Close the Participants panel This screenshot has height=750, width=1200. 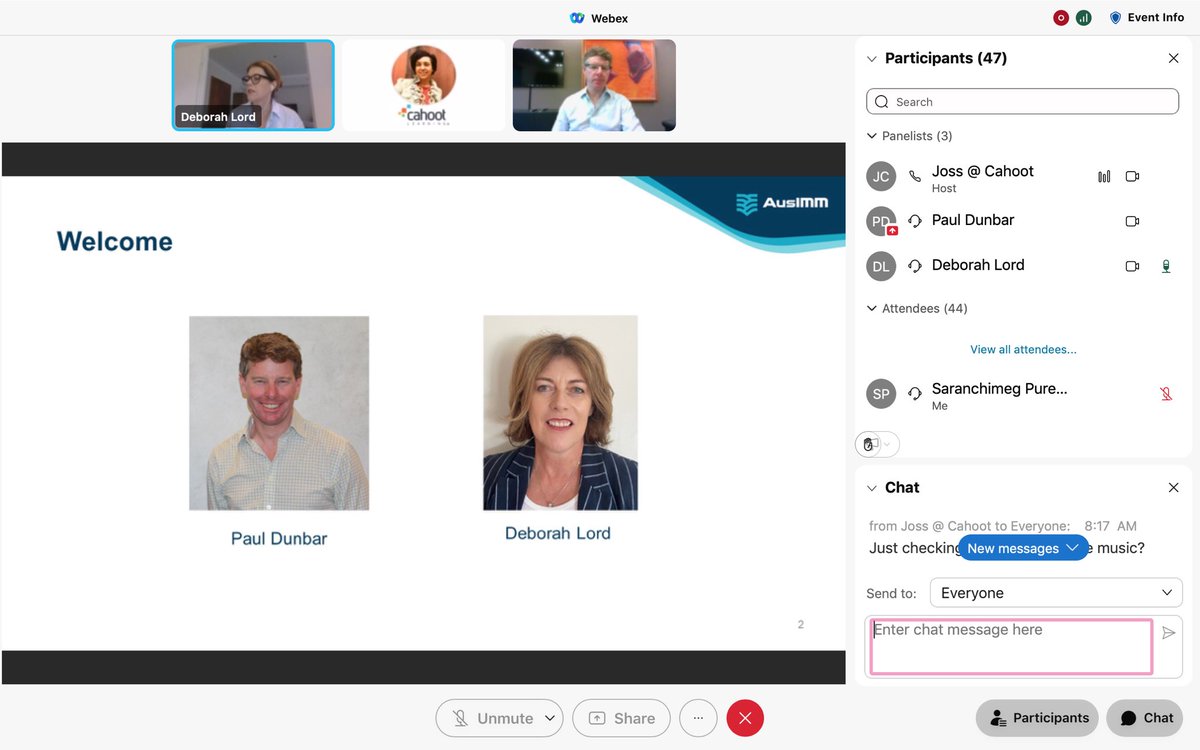(1174, 59)
